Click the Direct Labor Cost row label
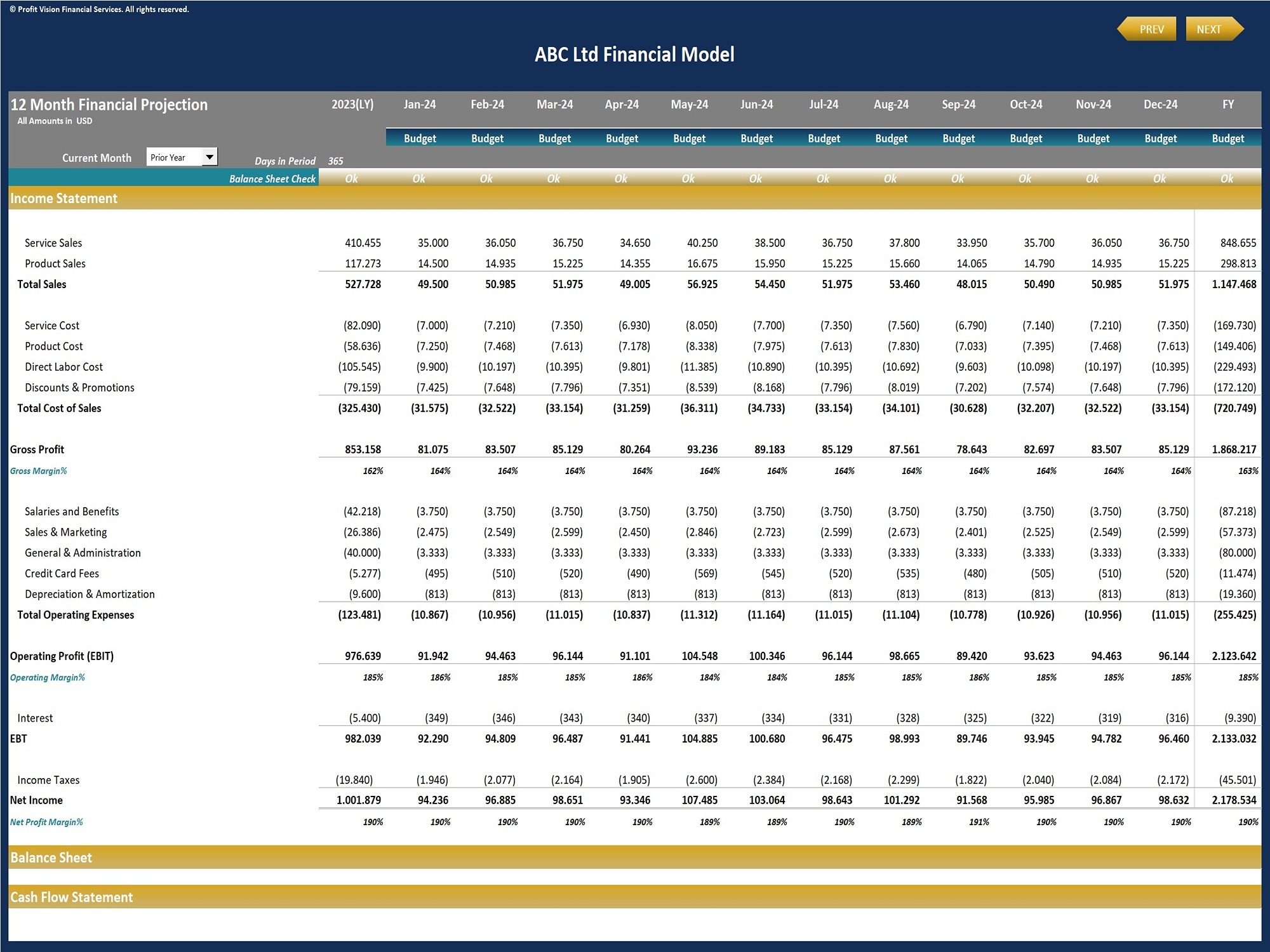This screenshot has width=1270, height=952. 63,367
